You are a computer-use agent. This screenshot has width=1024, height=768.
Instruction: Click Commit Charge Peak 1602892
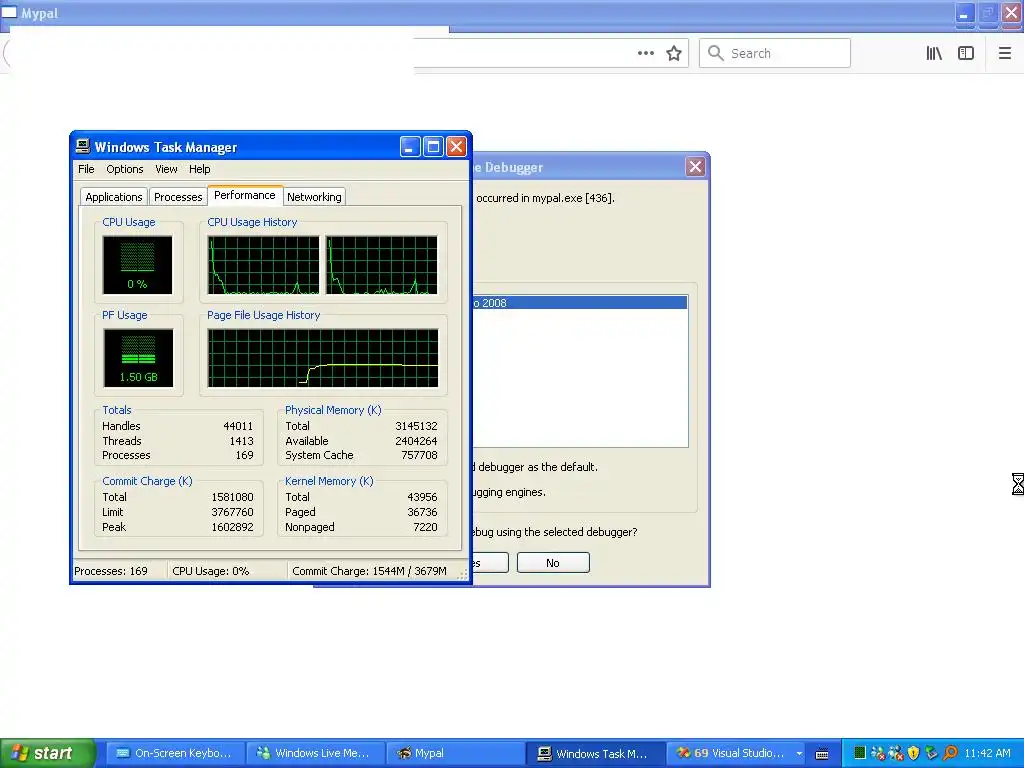pyautogui.click(x=232, y=527)
